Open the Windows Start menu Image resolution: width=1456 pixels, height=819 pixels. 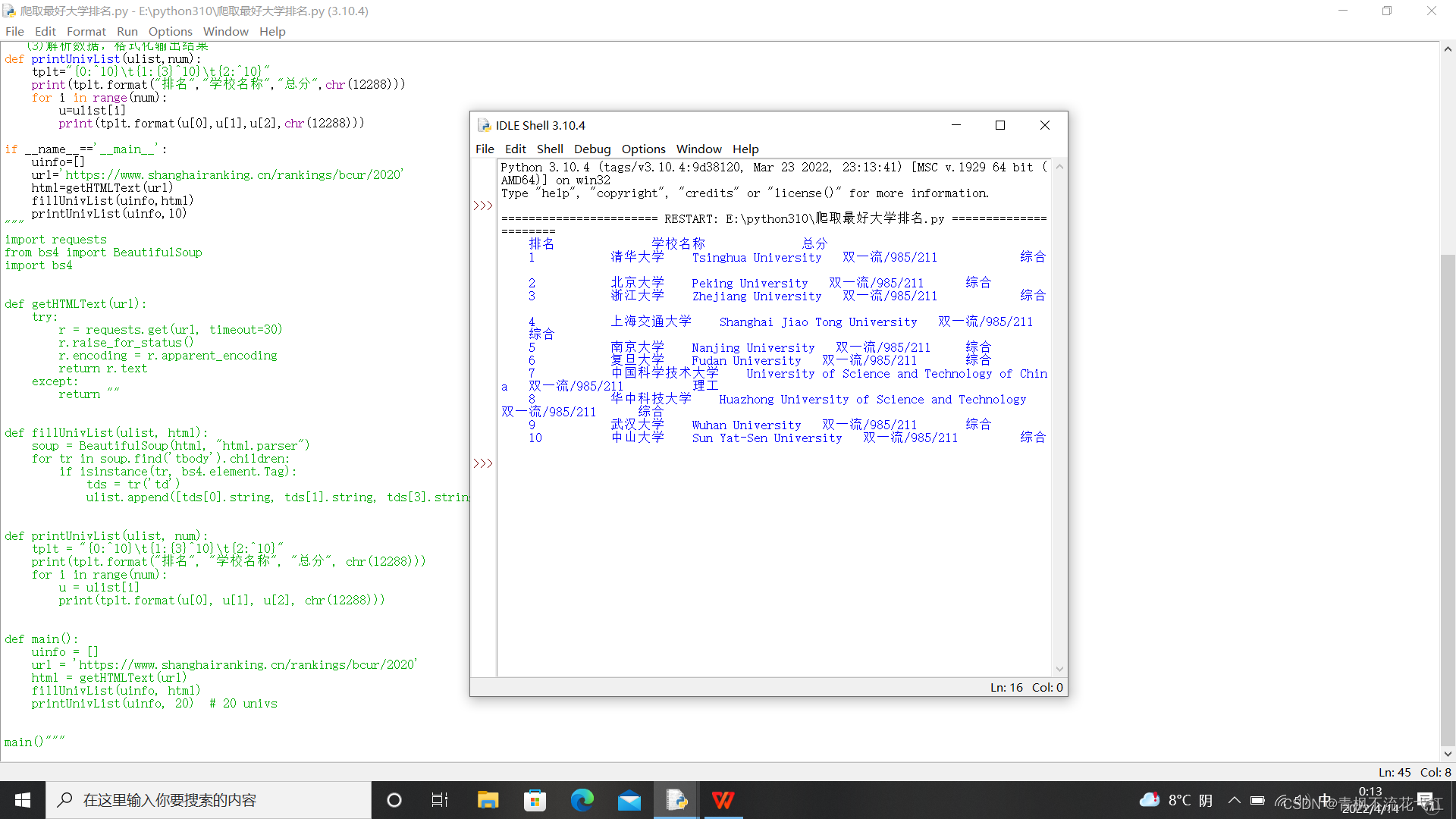23,800
